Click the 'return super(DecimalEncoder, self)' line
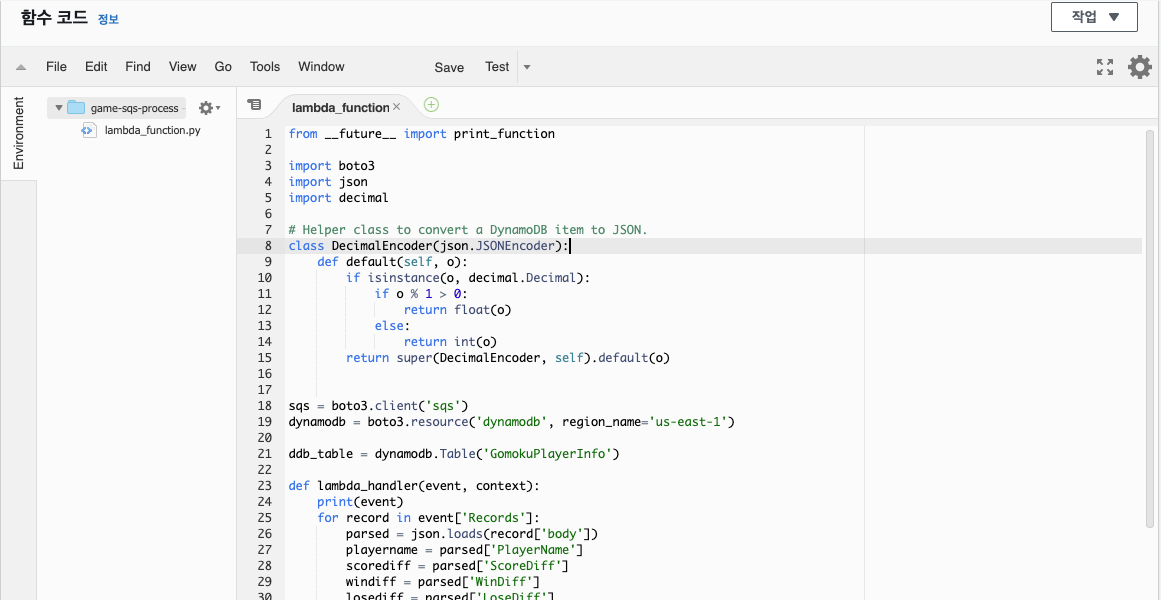This screenshot has height=600, width=1161. point(508,358)
